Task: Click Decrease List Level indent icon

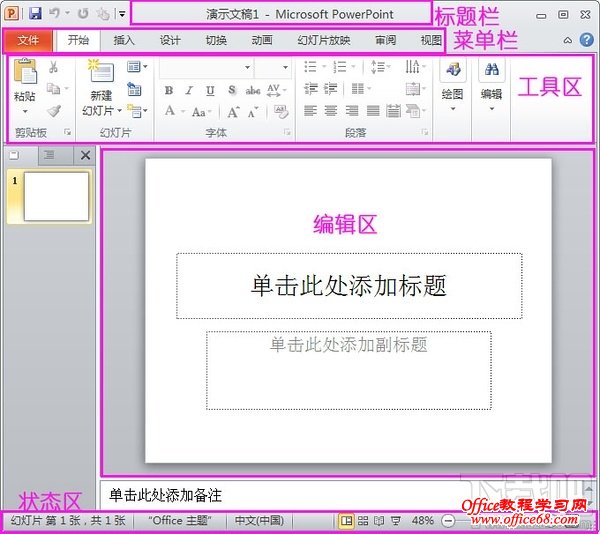Action: coord(311,89)
